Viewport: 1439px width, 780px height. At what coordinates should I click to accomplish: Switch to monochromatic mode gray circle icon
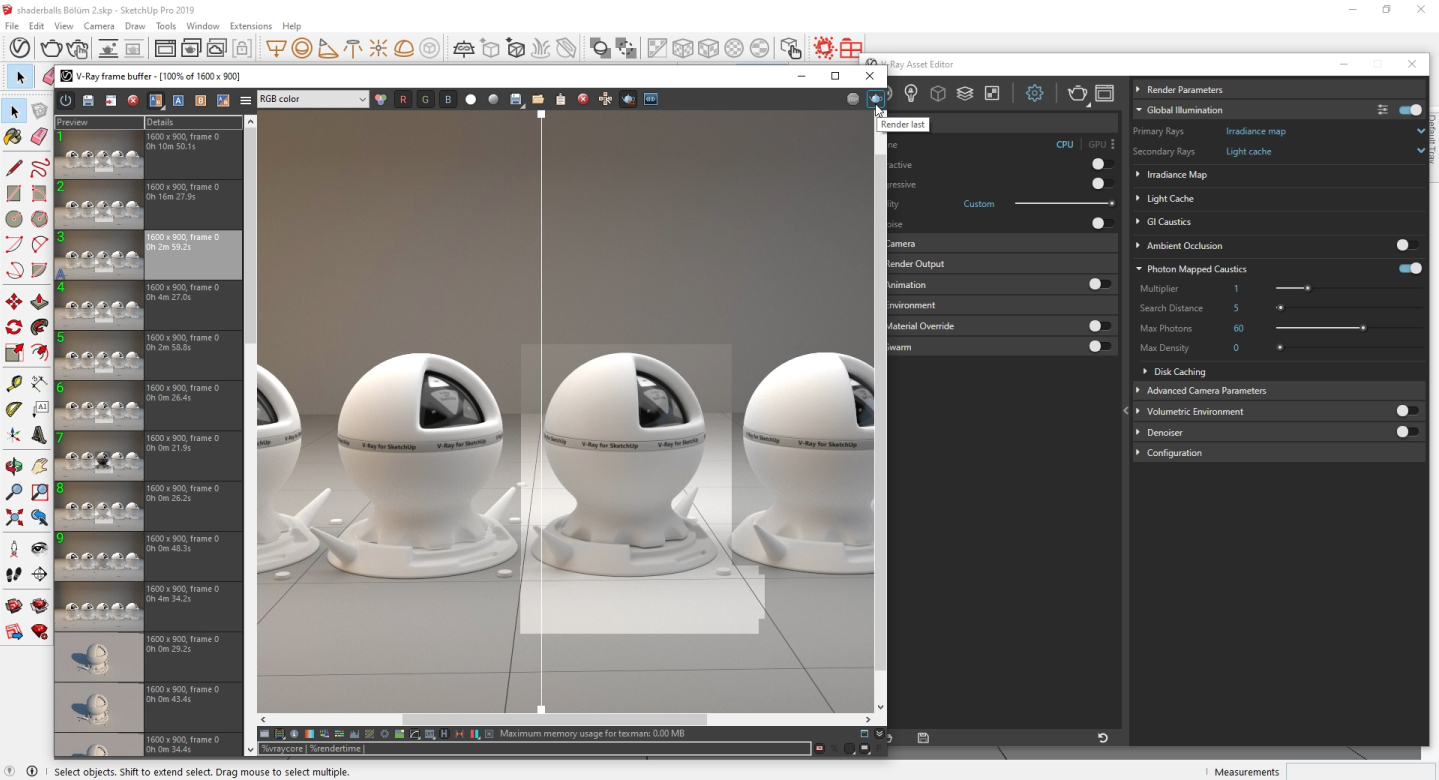(x=493, y=100)
